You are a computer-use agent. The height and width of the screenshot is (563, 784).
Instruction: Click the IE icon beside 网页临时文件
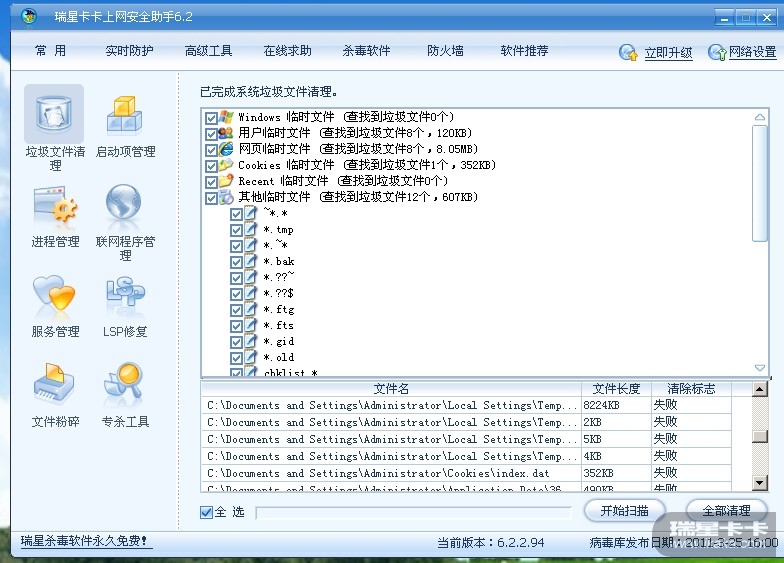click(x=226, y=149)
